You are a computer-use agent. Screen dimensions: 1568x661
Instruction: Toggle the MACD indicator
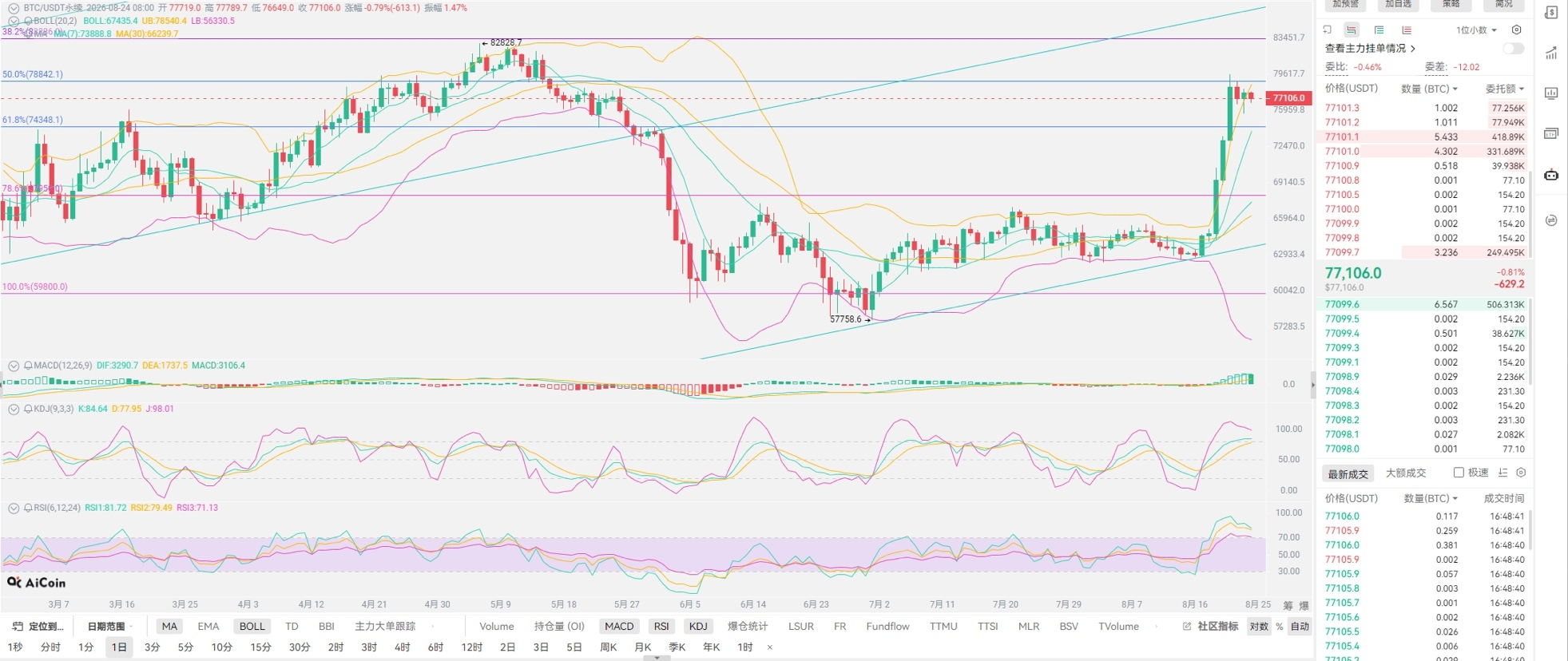(x=619, y=627)
